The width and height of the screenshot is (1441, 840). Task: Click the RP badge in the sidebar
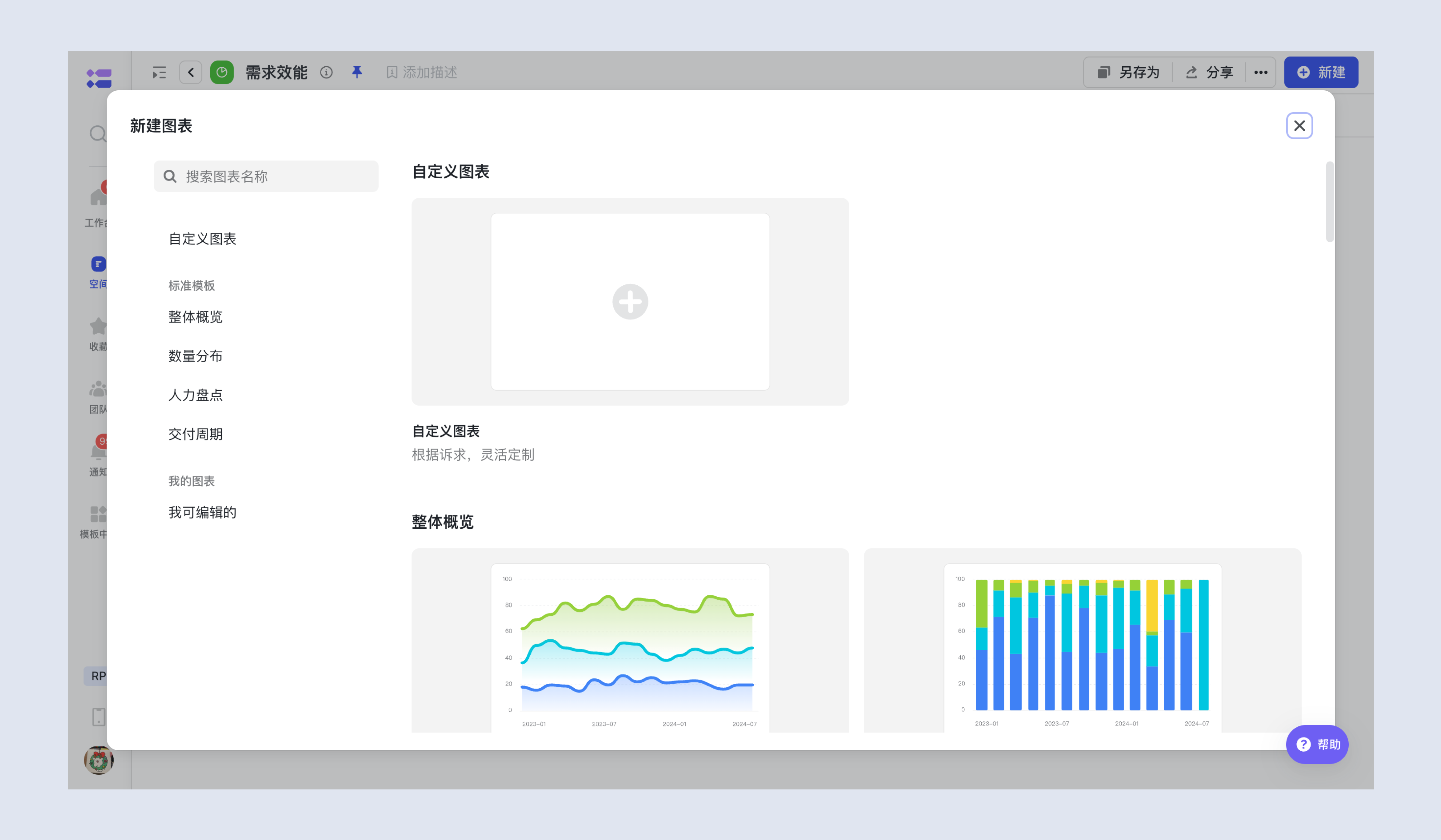tap(96, 676)
